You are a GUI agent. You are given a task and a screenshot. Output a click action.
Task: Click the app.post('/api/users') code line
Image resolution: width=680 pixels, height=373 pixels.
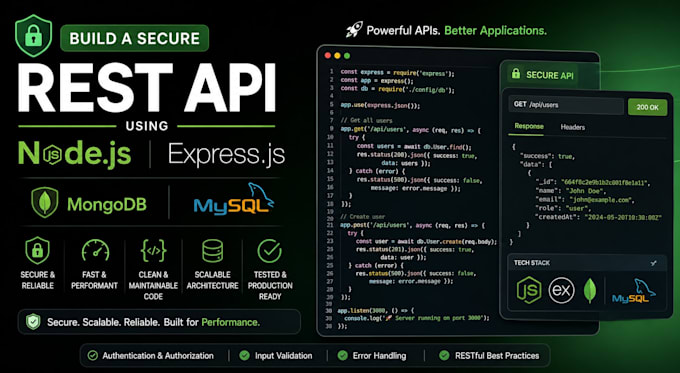(x=412, y=225)
